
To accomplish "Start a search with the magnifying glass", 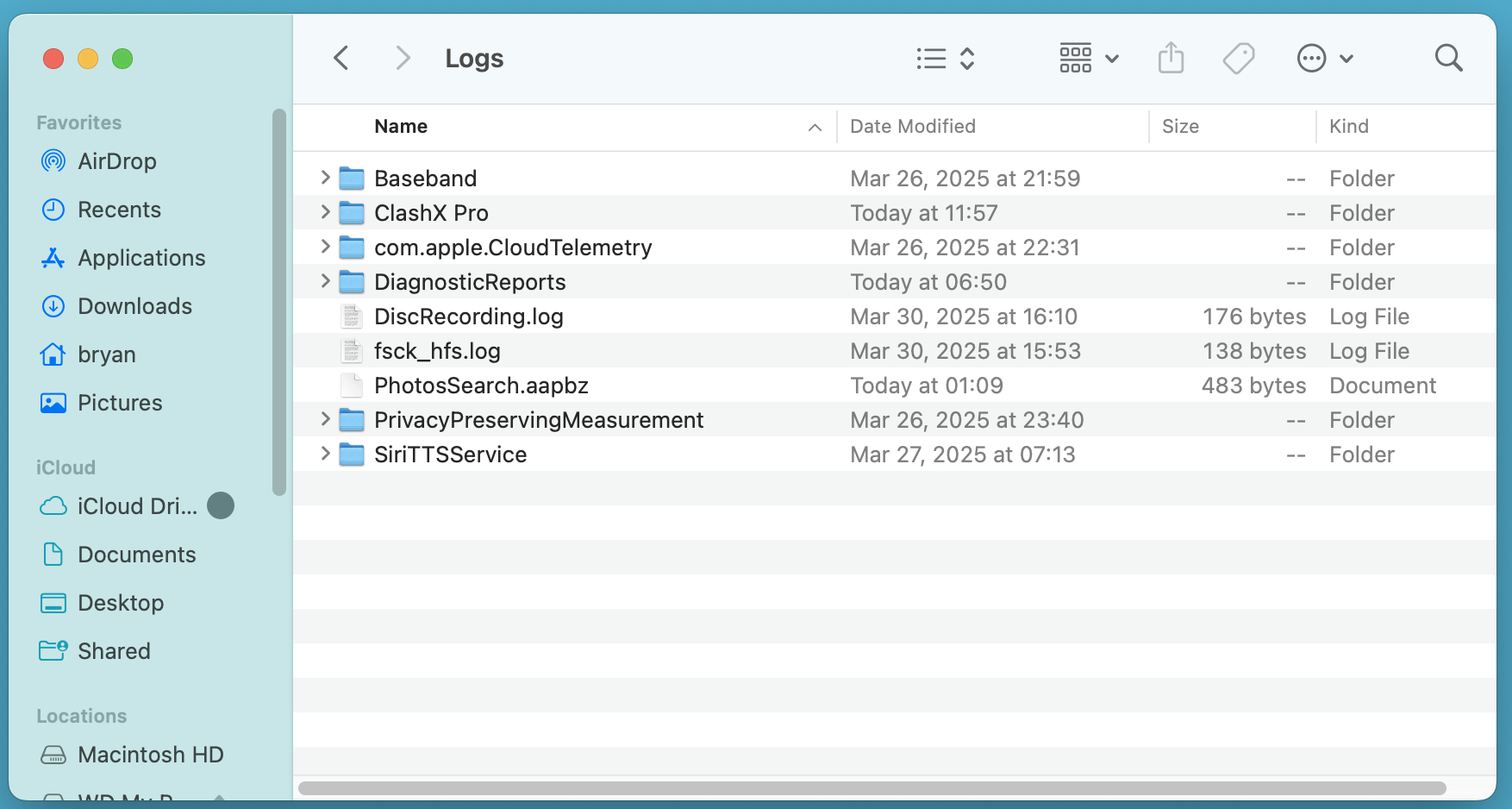I will pos(1448,58).
